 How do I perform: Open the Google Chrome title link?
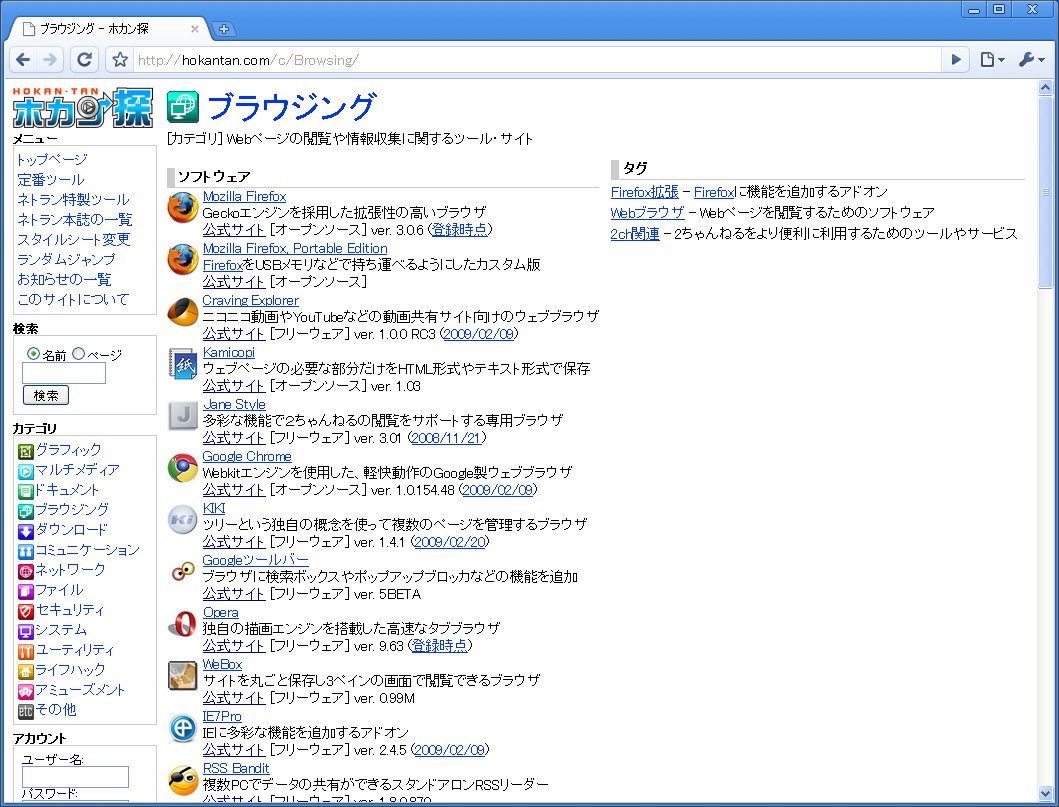click(247, 457)
